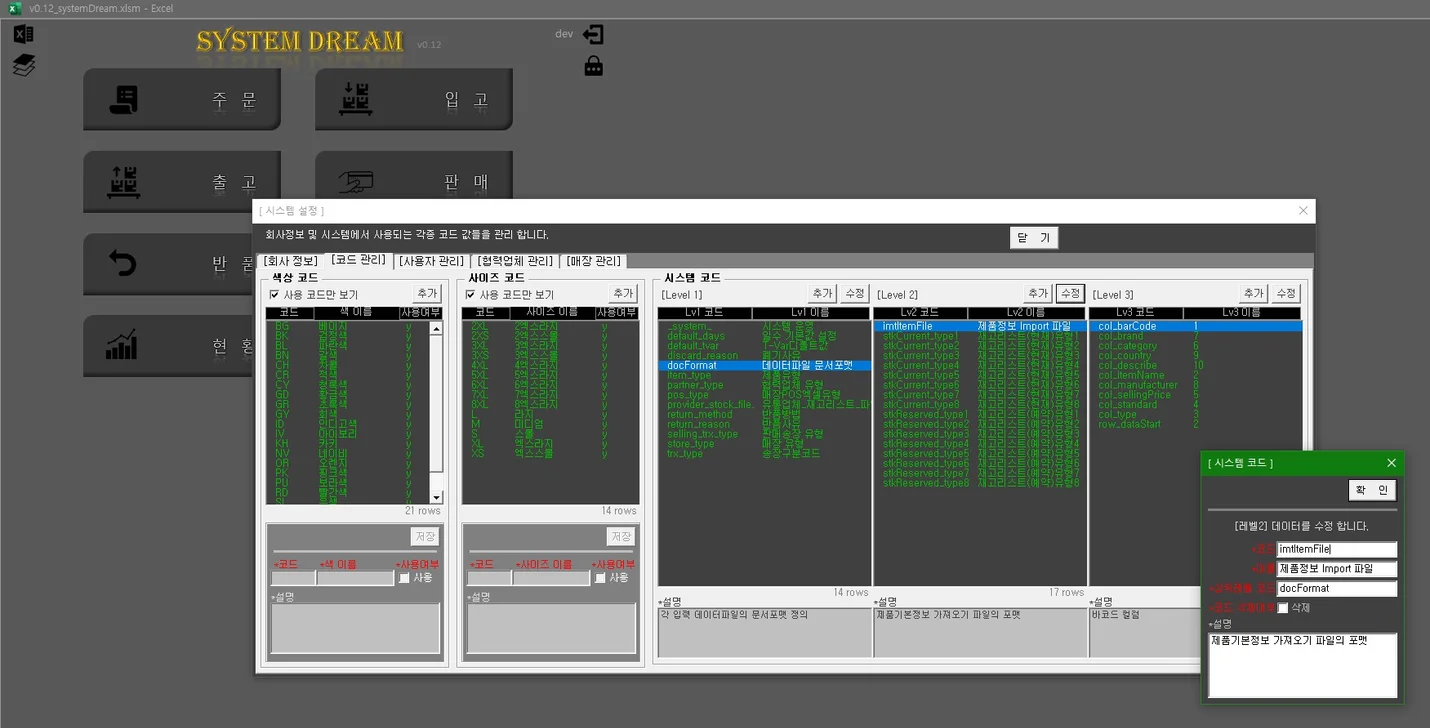This screenshot has width=1430, height=728.
Task: Select the XS size code row
Action: click(x=550, y=453)
